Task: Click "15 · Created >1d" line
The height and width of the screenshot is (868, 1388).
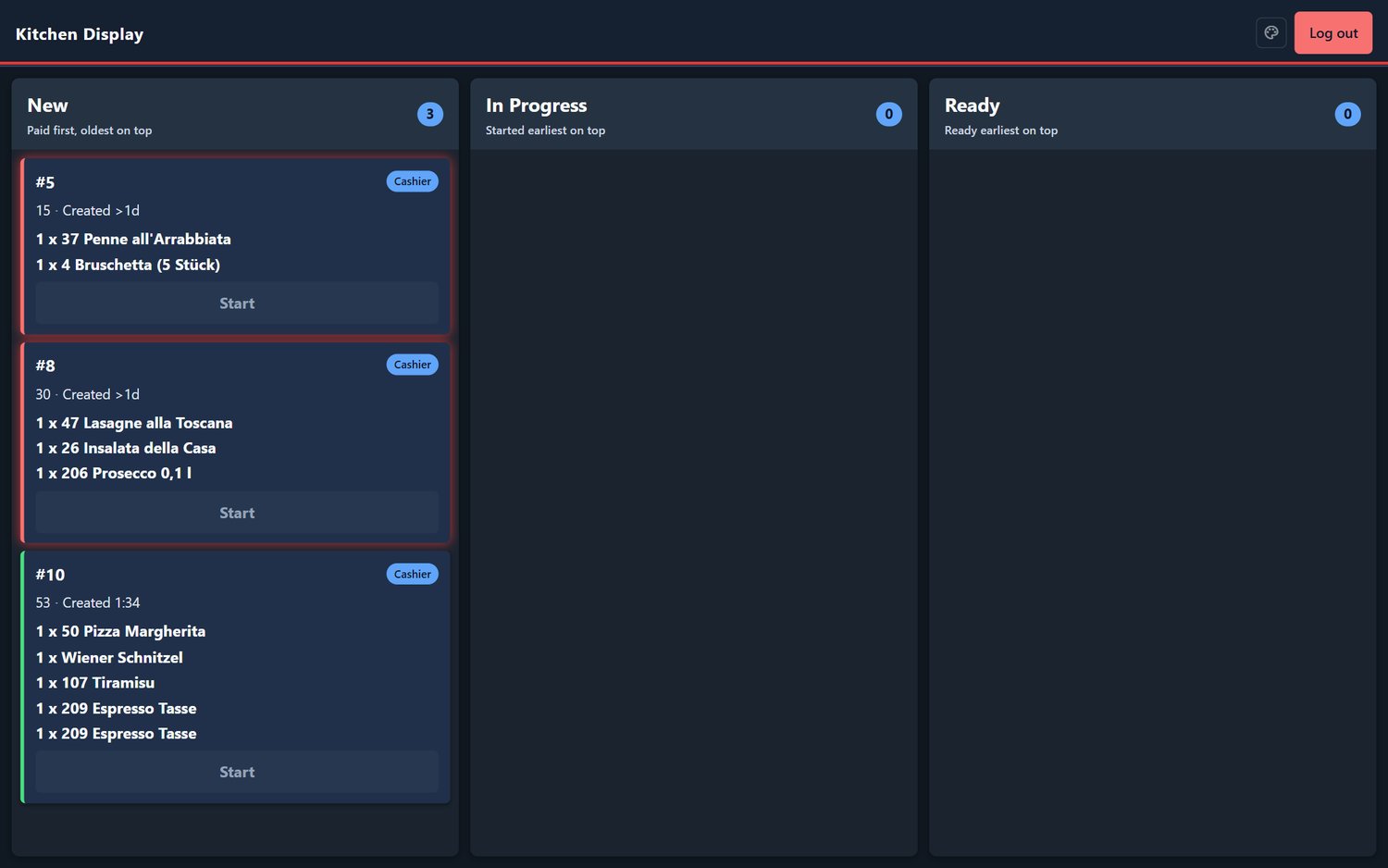Action: pyautogui.click(x=88, y=211)
